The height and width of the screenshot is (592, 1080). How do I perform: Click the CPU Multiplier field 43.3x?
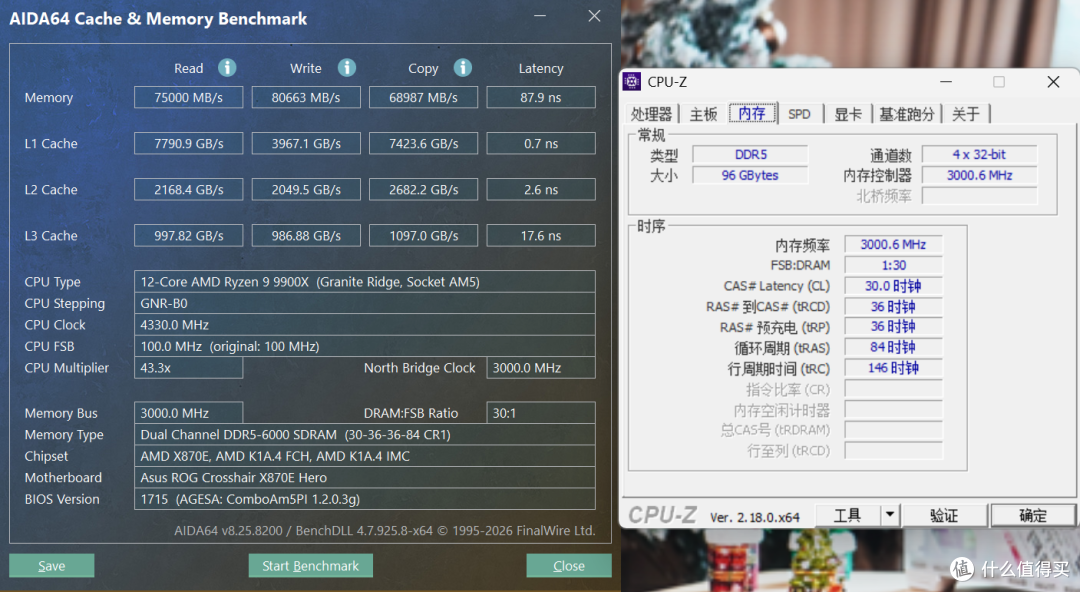(189, 368)
